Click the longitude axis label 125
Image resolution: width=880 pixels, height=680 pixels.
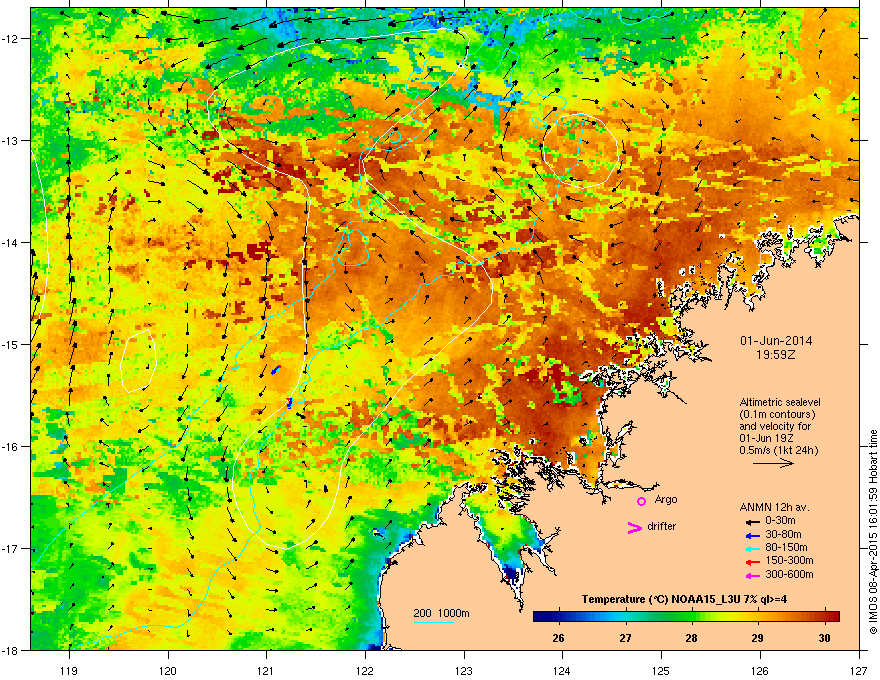point(661,670)
